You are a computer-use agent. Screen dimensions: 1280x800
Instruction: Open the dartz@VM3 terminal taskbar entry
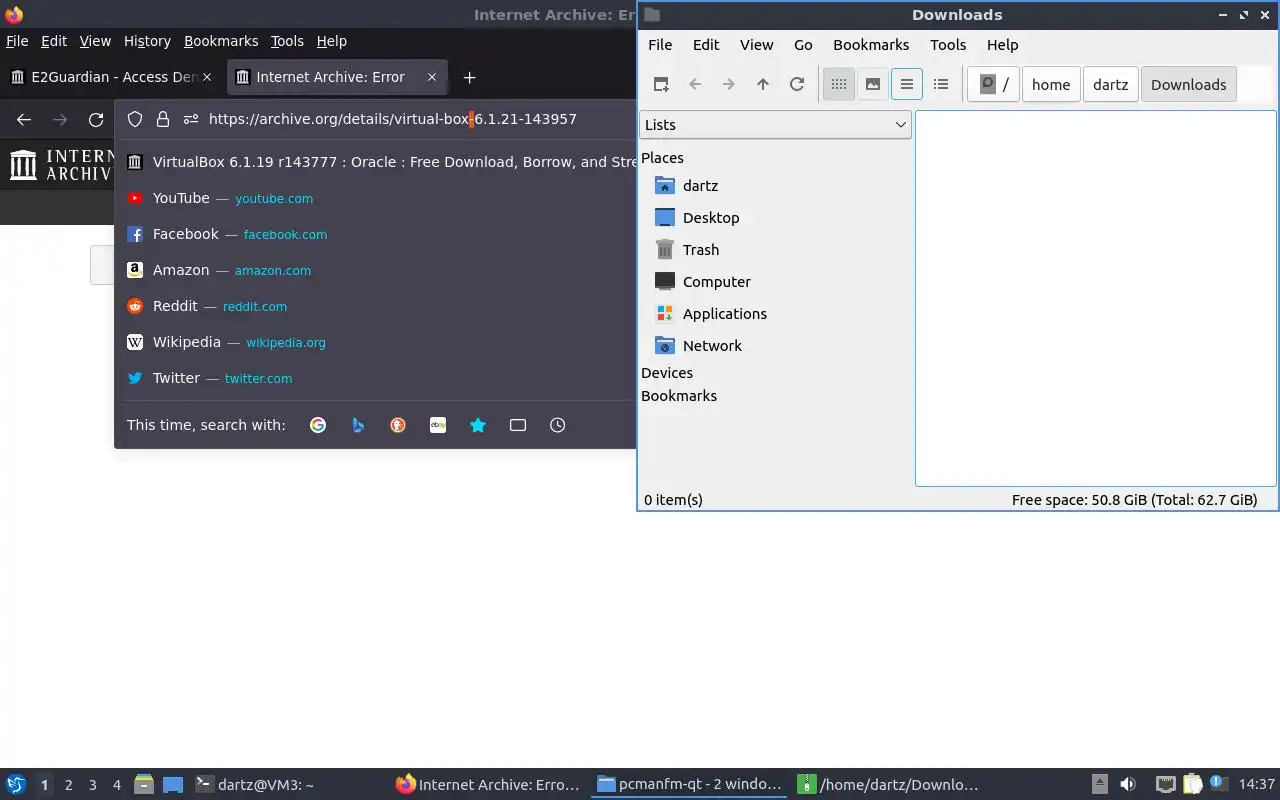pos(254,785)
